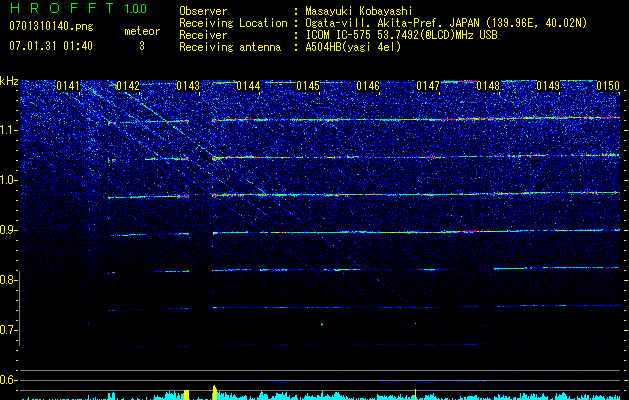
Task: Select the A504HB(yagi 4el) antenna text
Action: coord(353,47)
